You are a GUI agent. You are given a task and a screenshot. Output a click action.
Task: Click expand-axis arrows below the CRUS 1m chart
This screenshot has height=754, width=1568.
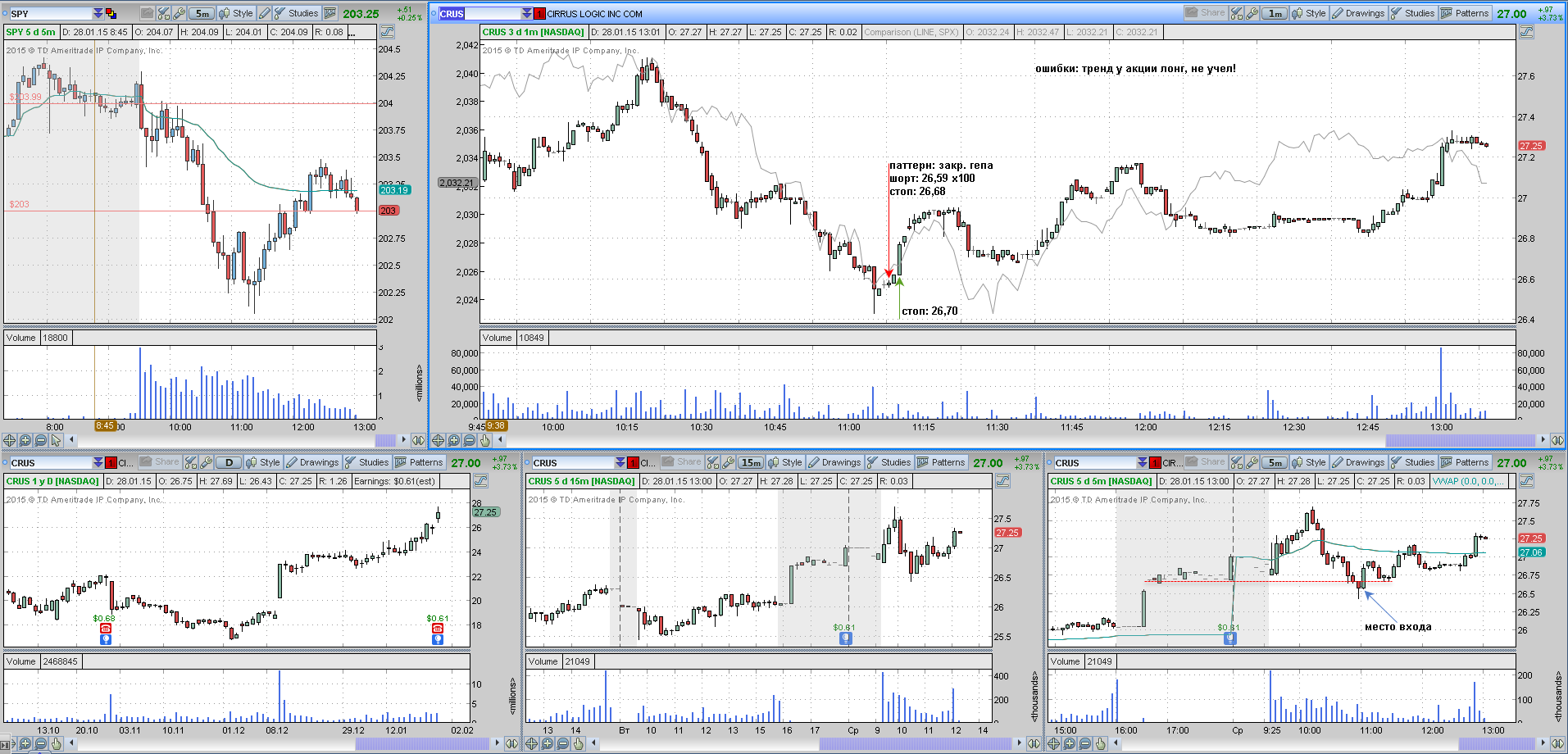[x=1557, y=440]
